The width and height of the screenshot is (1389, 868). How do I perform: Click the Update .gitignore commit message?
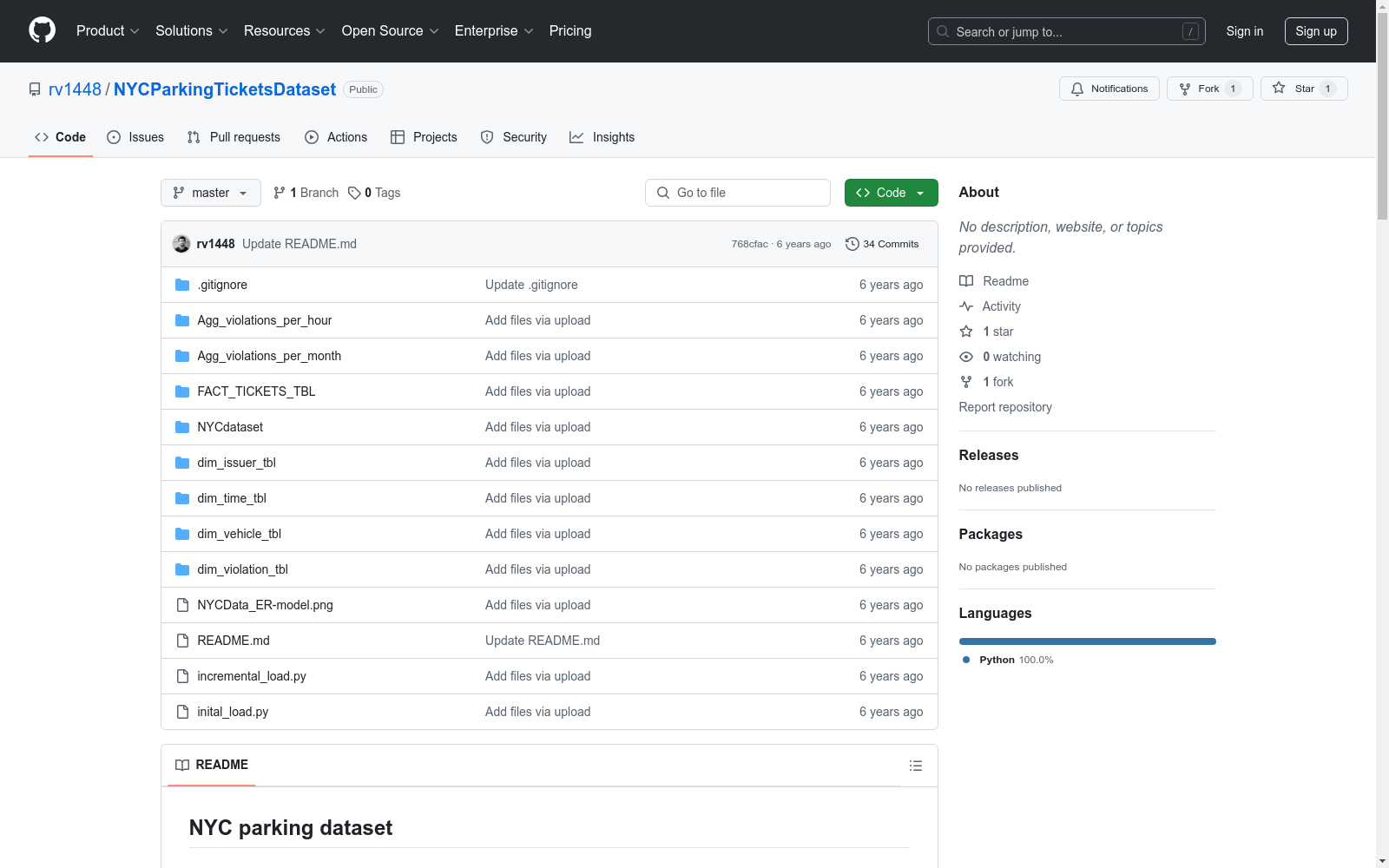point(531,285)
